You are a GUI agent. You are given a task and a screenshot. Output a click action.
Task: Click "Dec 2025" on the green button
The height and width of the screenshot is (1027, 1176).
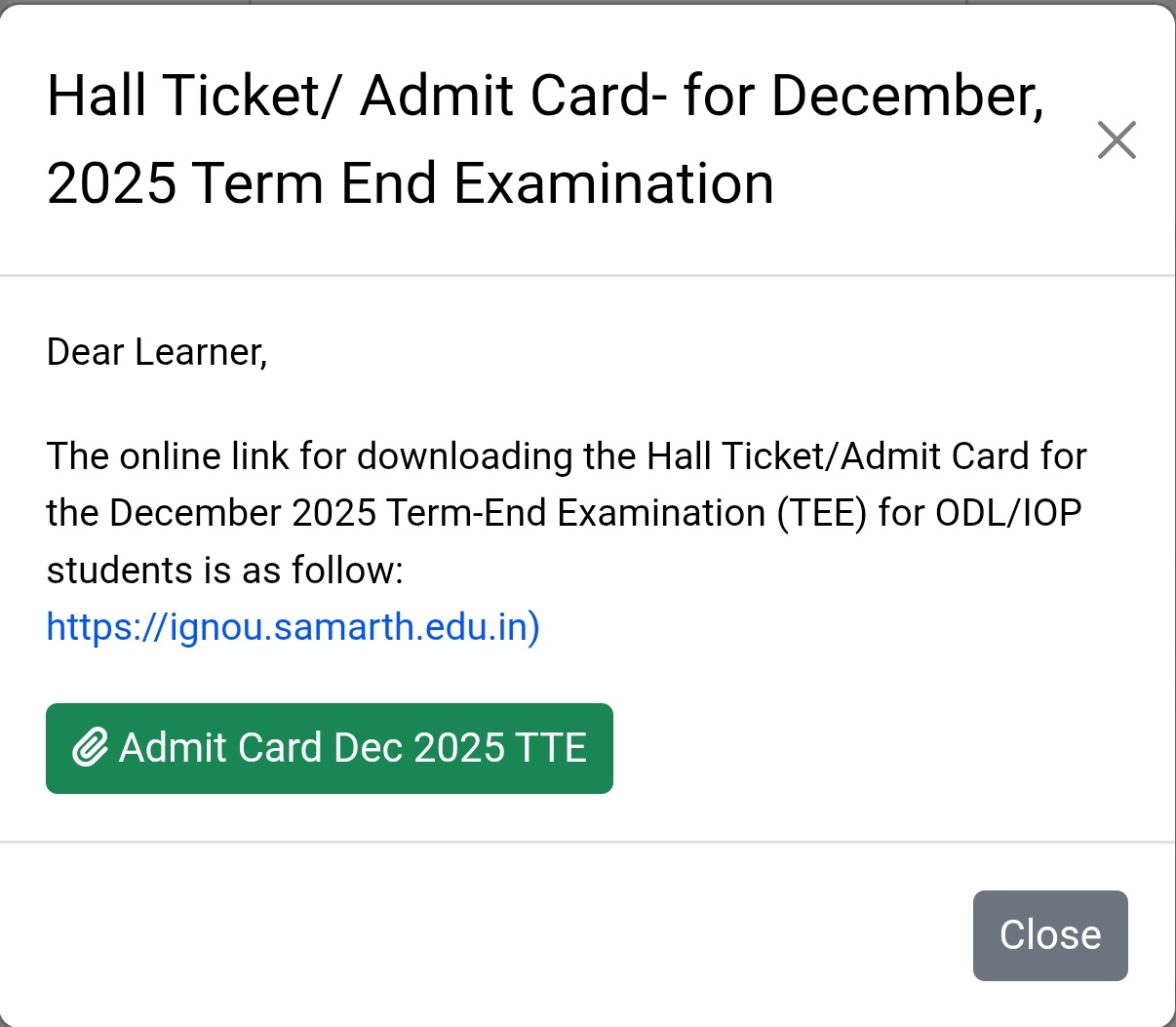(x=419, y=748)
